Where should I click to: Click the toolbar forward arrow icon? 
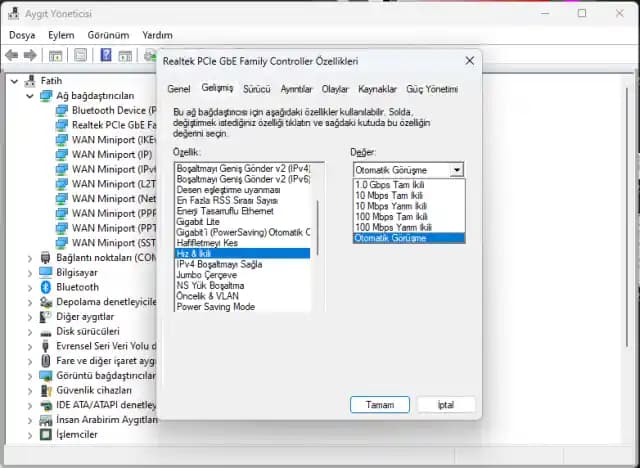pos(30,55)
